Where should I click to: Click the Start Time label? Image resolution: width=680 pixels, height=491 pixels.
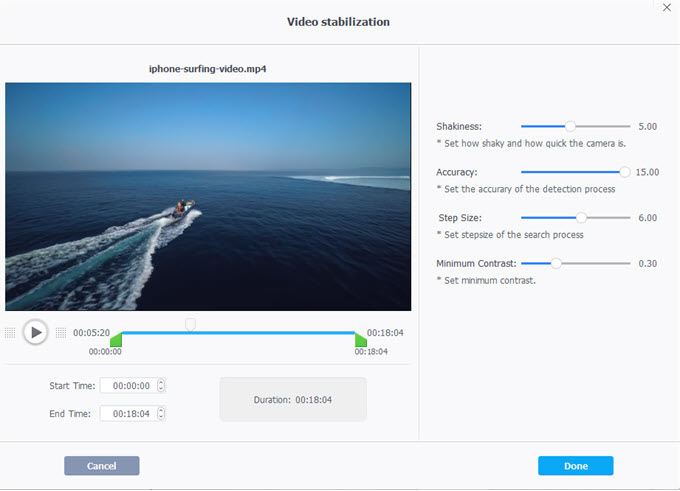click(x=72, y=386)
